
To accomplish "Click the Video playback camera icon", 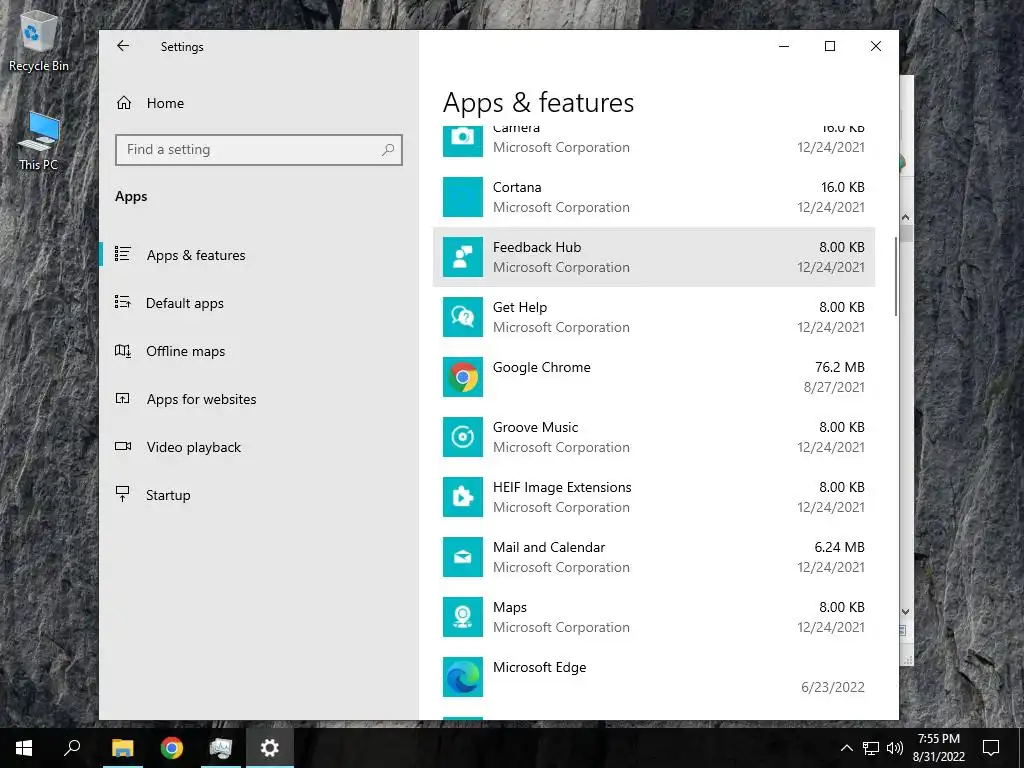I will 123,447.
